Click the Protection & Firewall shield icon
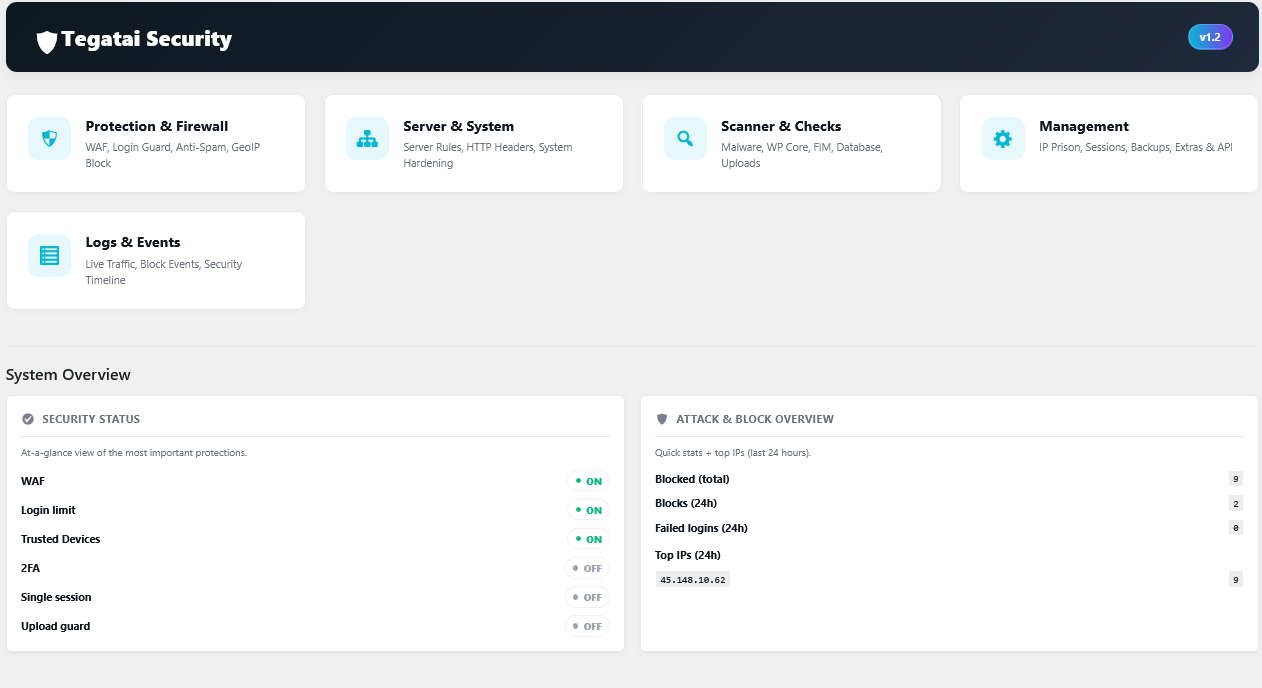The image size is (1262, 688). click(x=49, y=138)
